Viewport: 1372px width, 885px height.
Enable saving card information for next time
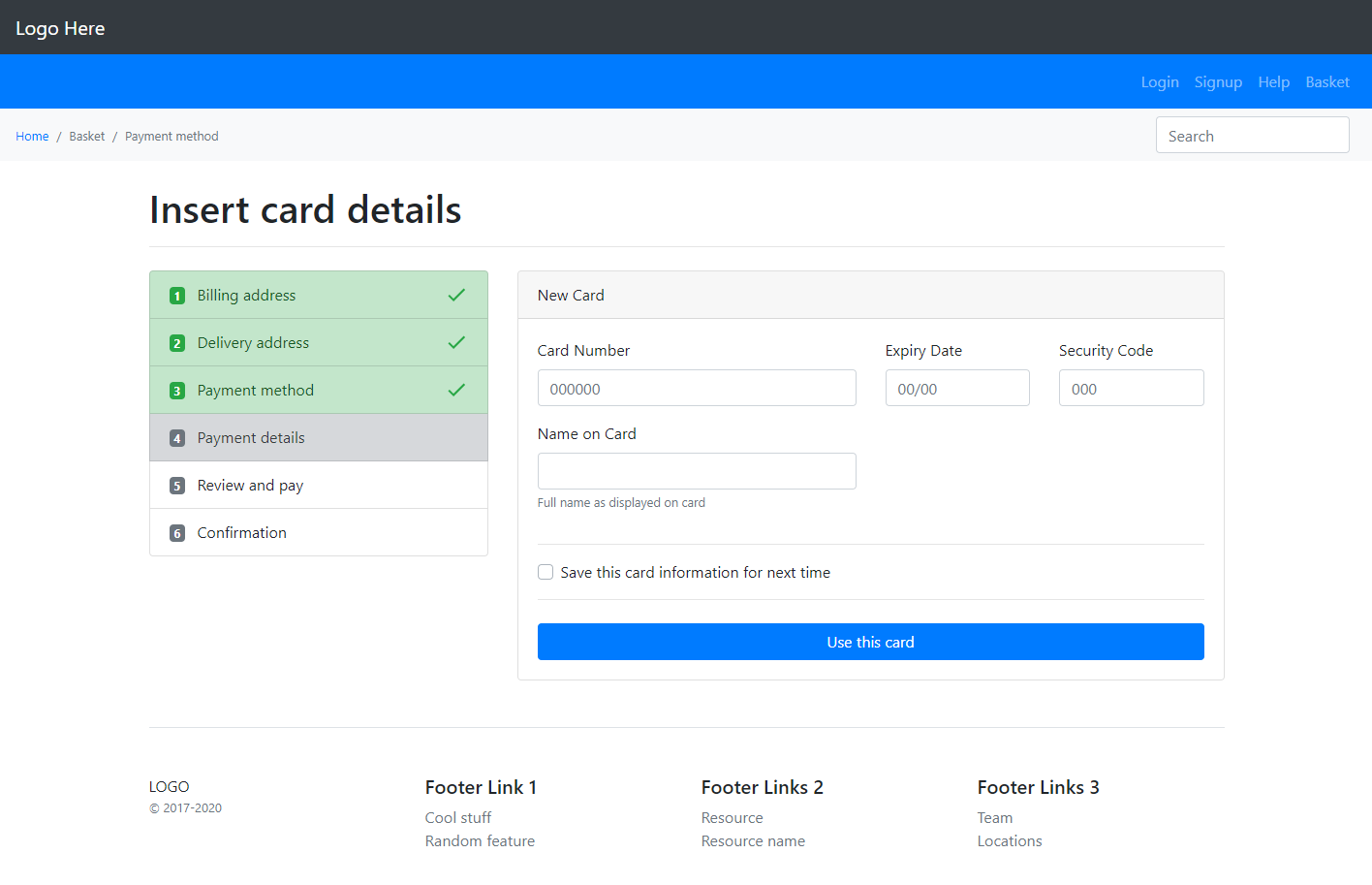[x=546, y=572]
